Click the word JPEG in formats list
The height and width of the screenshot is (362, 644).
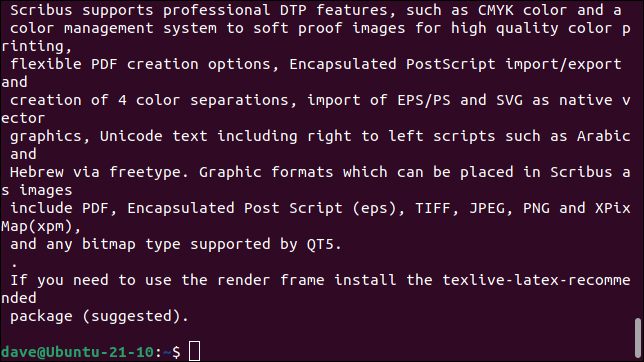(x=487, y=208)
